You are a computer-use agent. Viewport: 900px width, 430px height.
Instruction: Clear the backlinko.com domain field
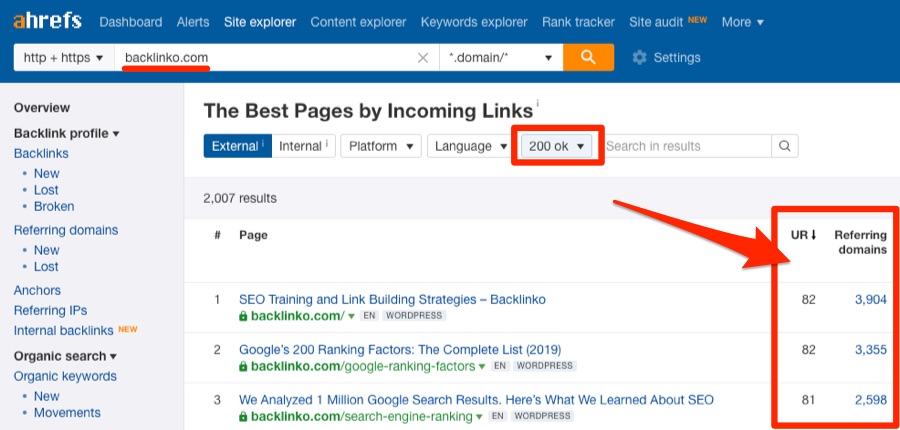tap(423, 58)
